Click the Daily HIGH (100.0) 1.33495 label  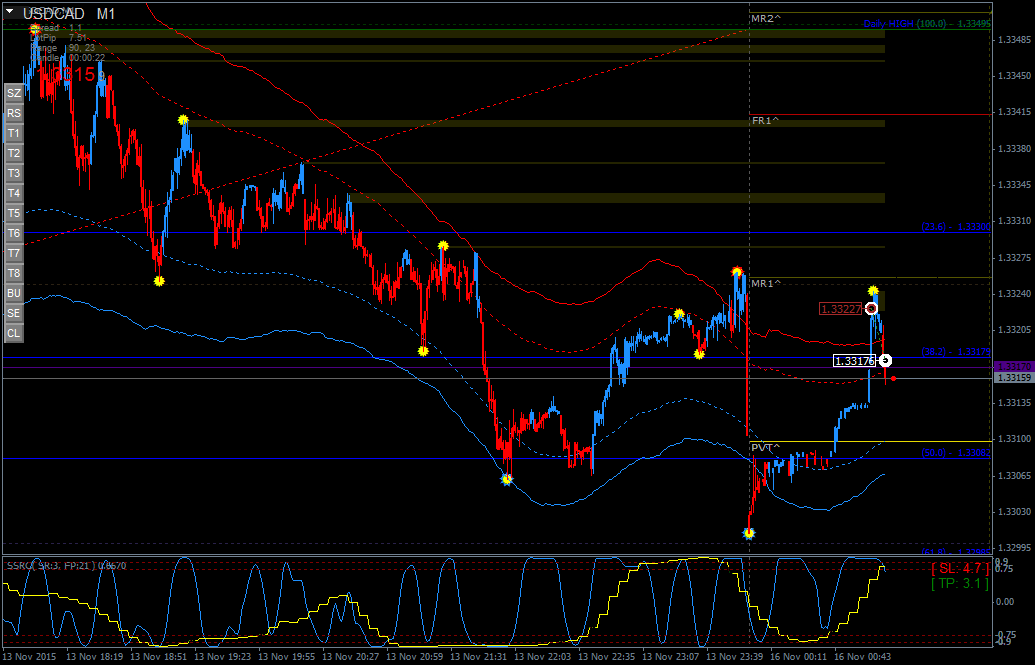(x=927, y=24)
